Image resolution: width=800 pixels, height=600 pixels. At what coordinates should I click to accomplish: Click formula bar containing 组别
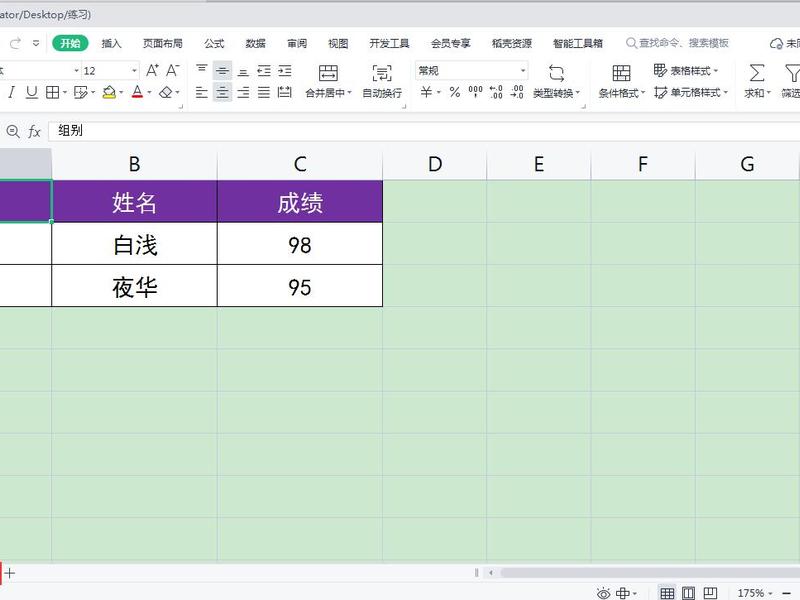[424, 131]
